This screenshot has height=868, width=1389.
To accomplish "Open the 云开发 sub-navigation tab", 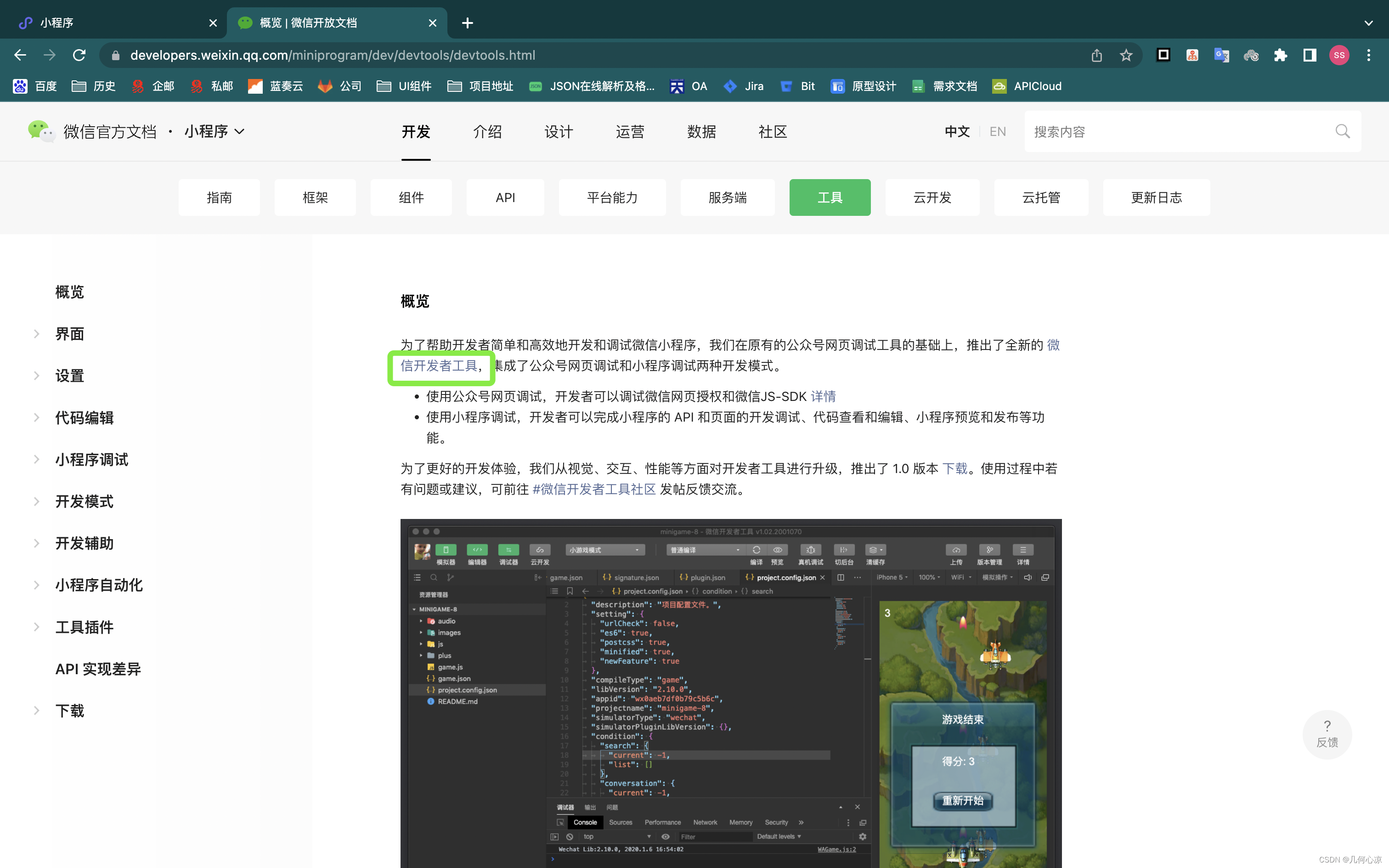I will [932, 197].
